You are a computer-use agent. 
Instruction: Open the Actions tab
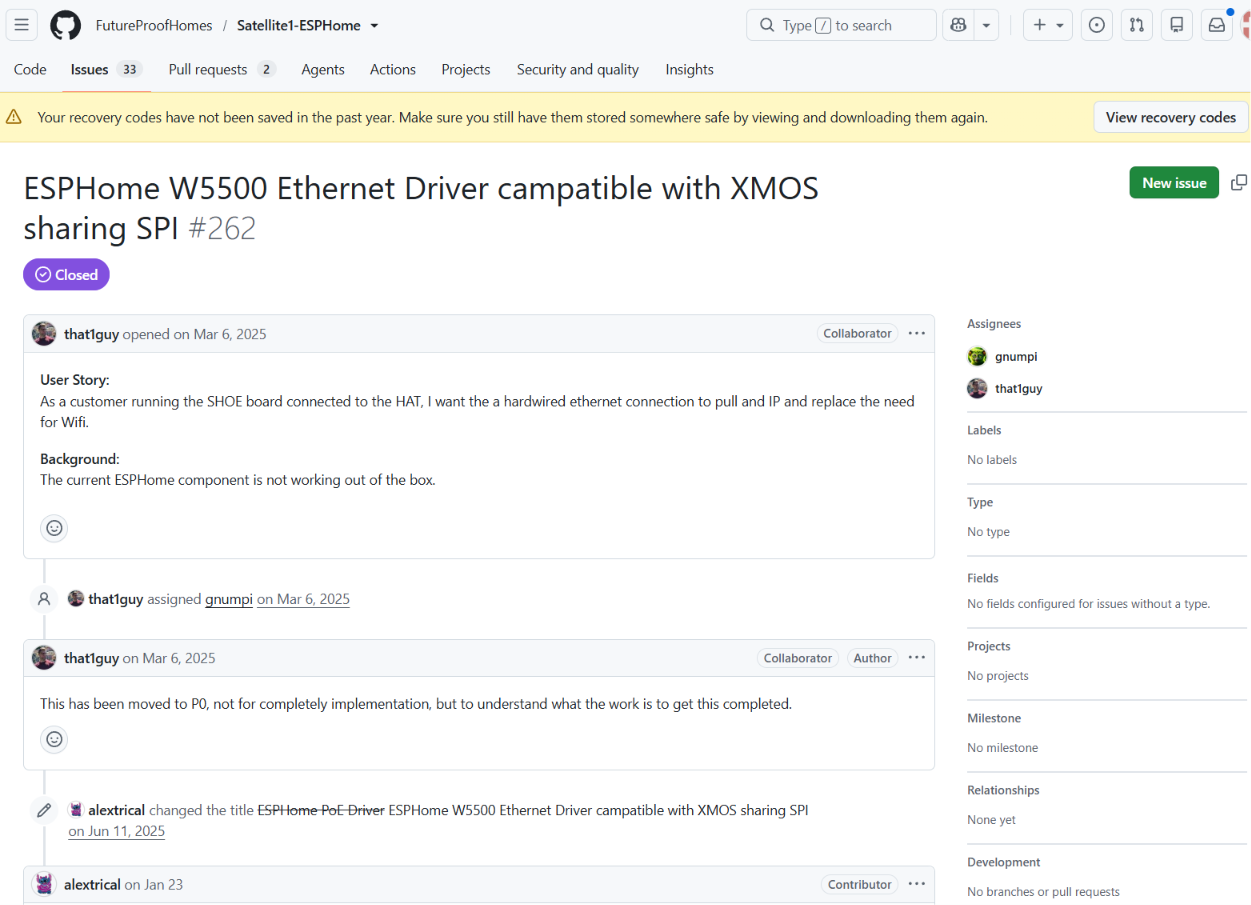pos(393,69)
